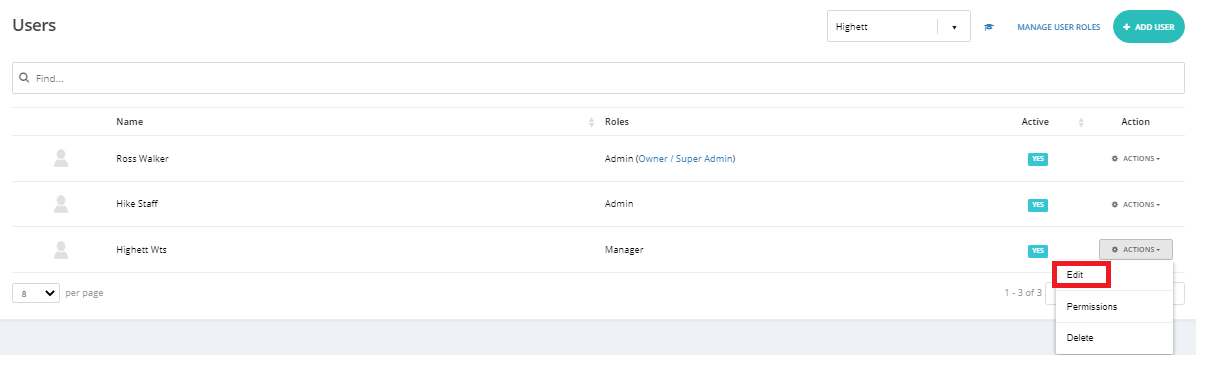Toggle Highett Wts' active YES badge

tap(1038, 250)
